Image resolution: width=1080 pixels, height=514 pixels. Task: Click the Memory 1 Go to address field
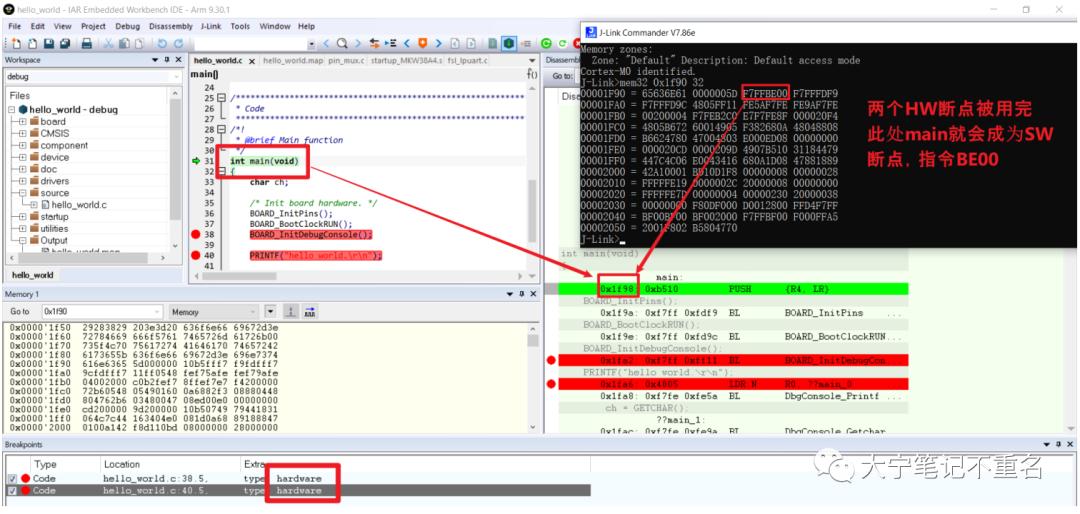click(101, 312)
